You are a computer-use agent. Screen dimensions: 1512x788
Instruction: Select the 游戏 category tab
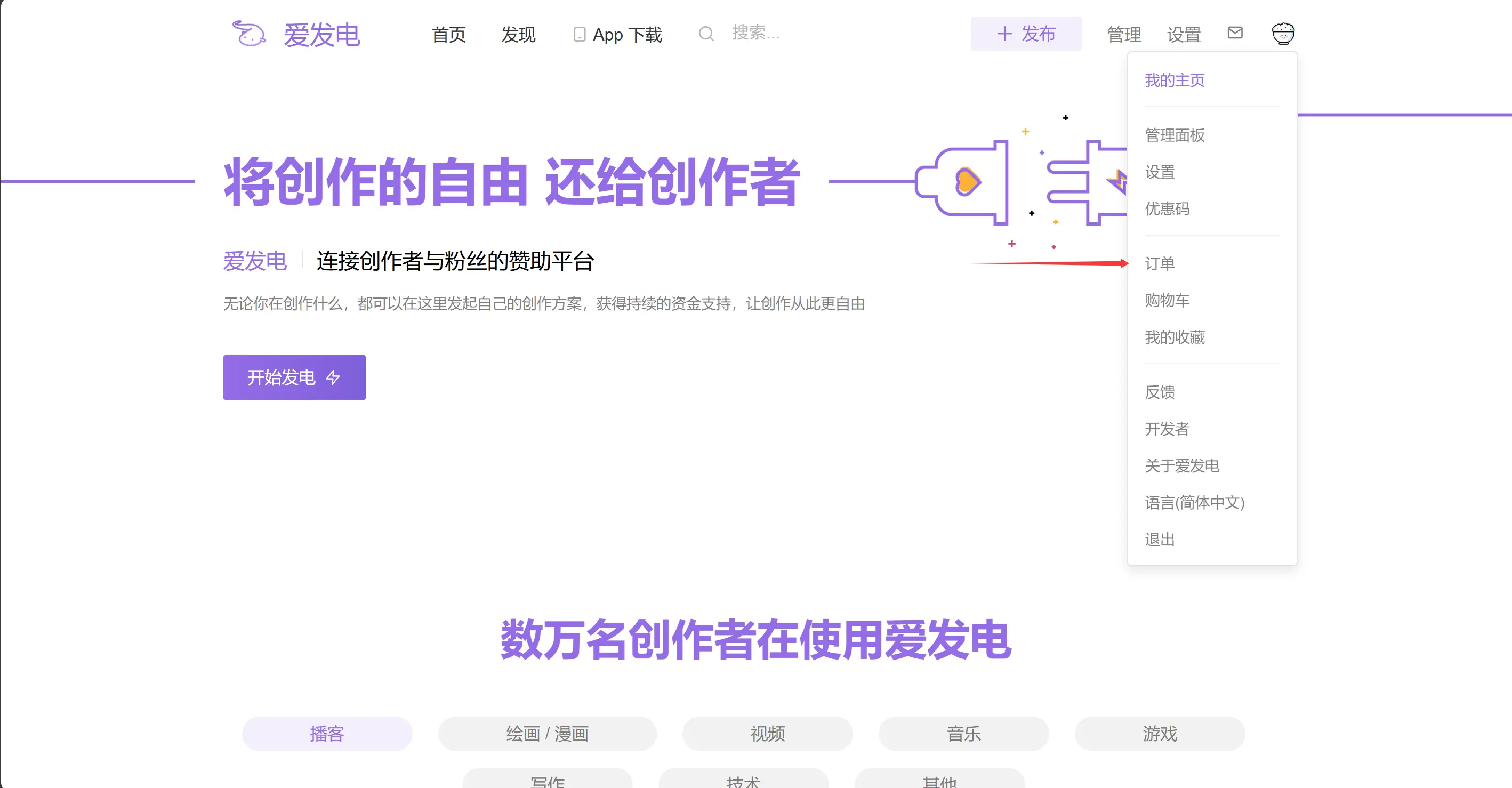[1160, 734]
